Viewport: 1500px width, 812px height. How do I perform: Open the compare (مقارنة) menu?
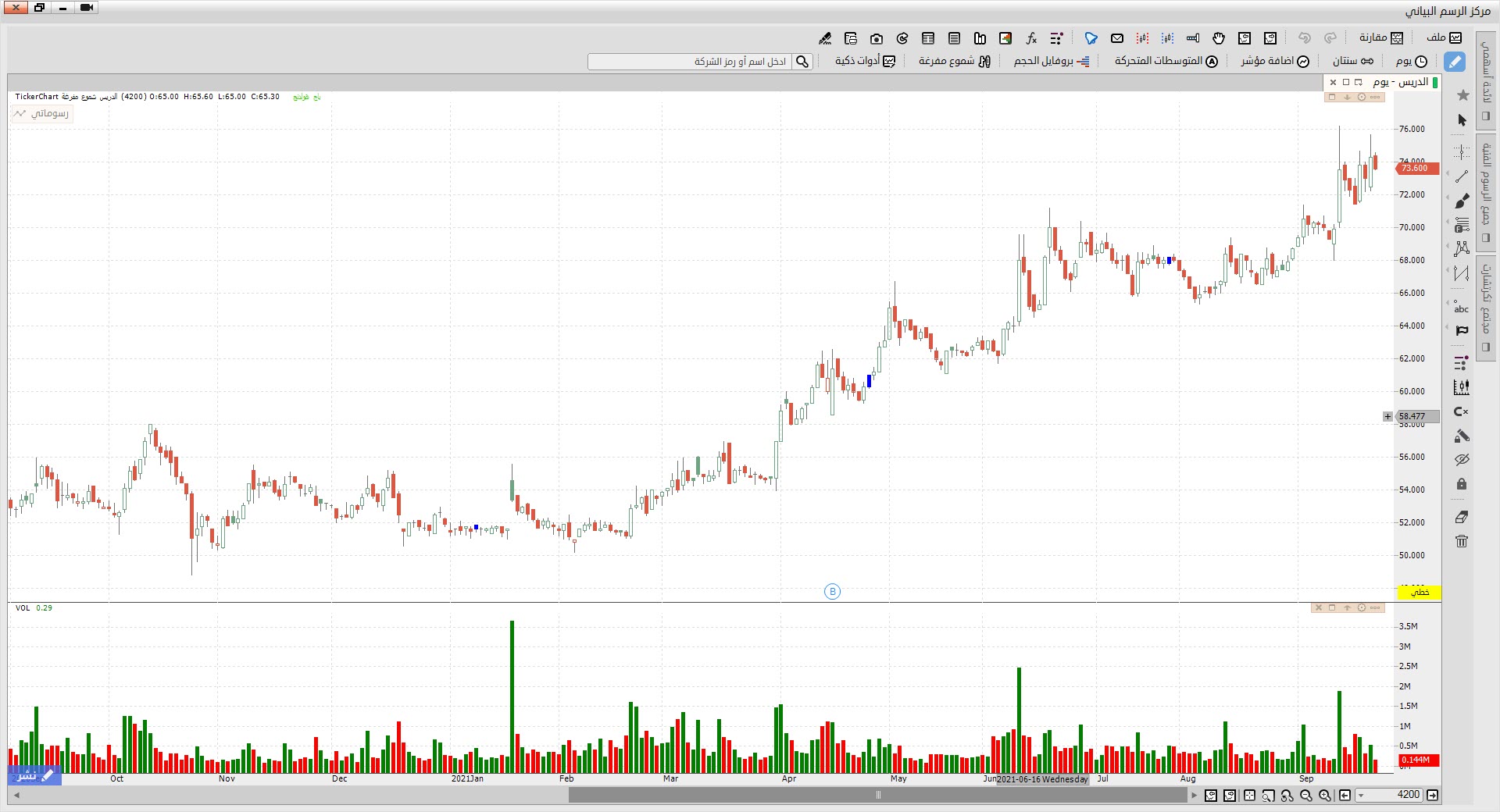coord(1381,37)
